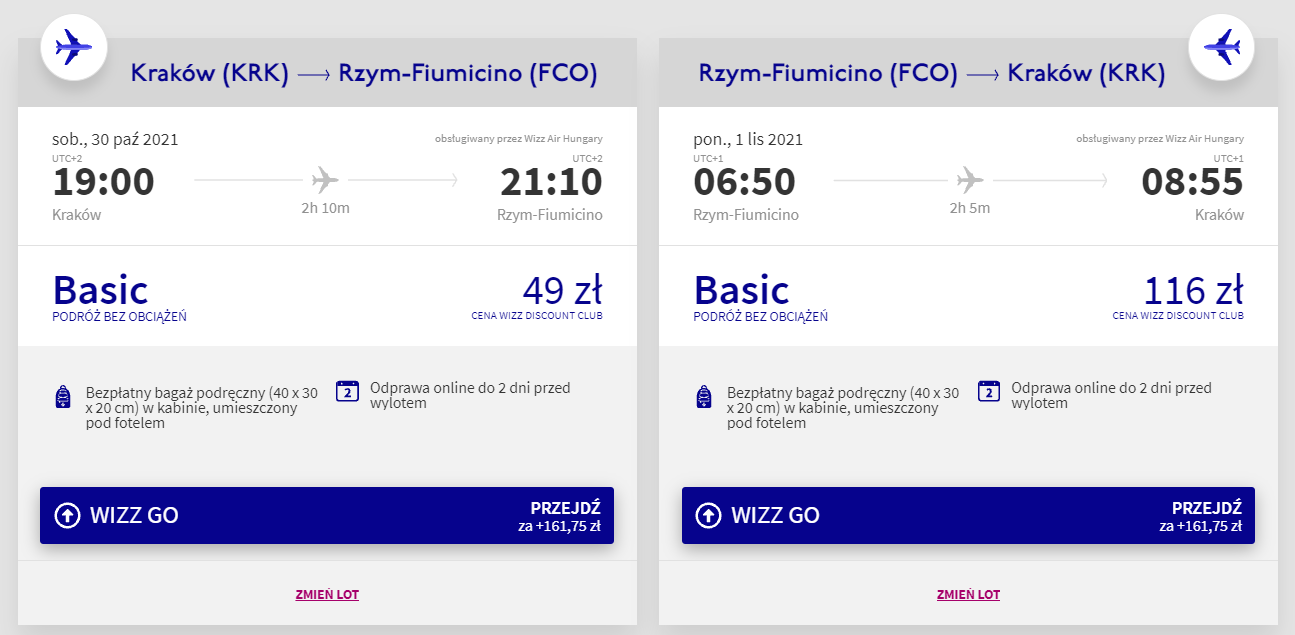The height and width of the screenshot is (635, 1295).
Task: Click the Rzym-Fiumicino (FCO) to Kraków route header
Action: (932, 73)
